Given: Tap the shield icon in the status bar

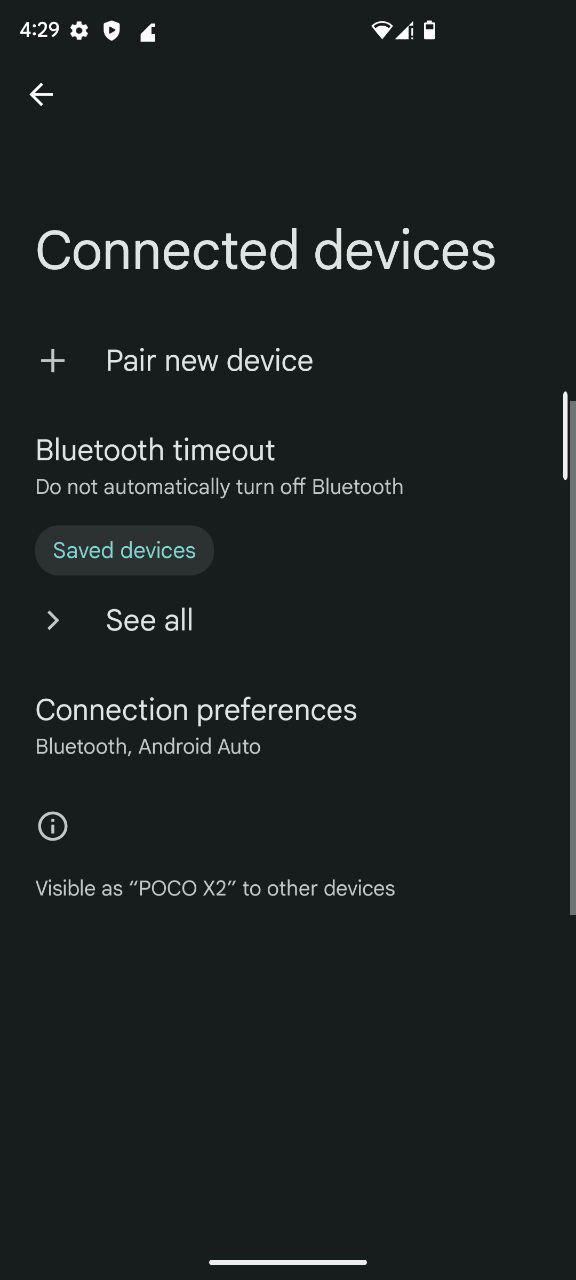Looking at the screenshot, I should (112, 31).
